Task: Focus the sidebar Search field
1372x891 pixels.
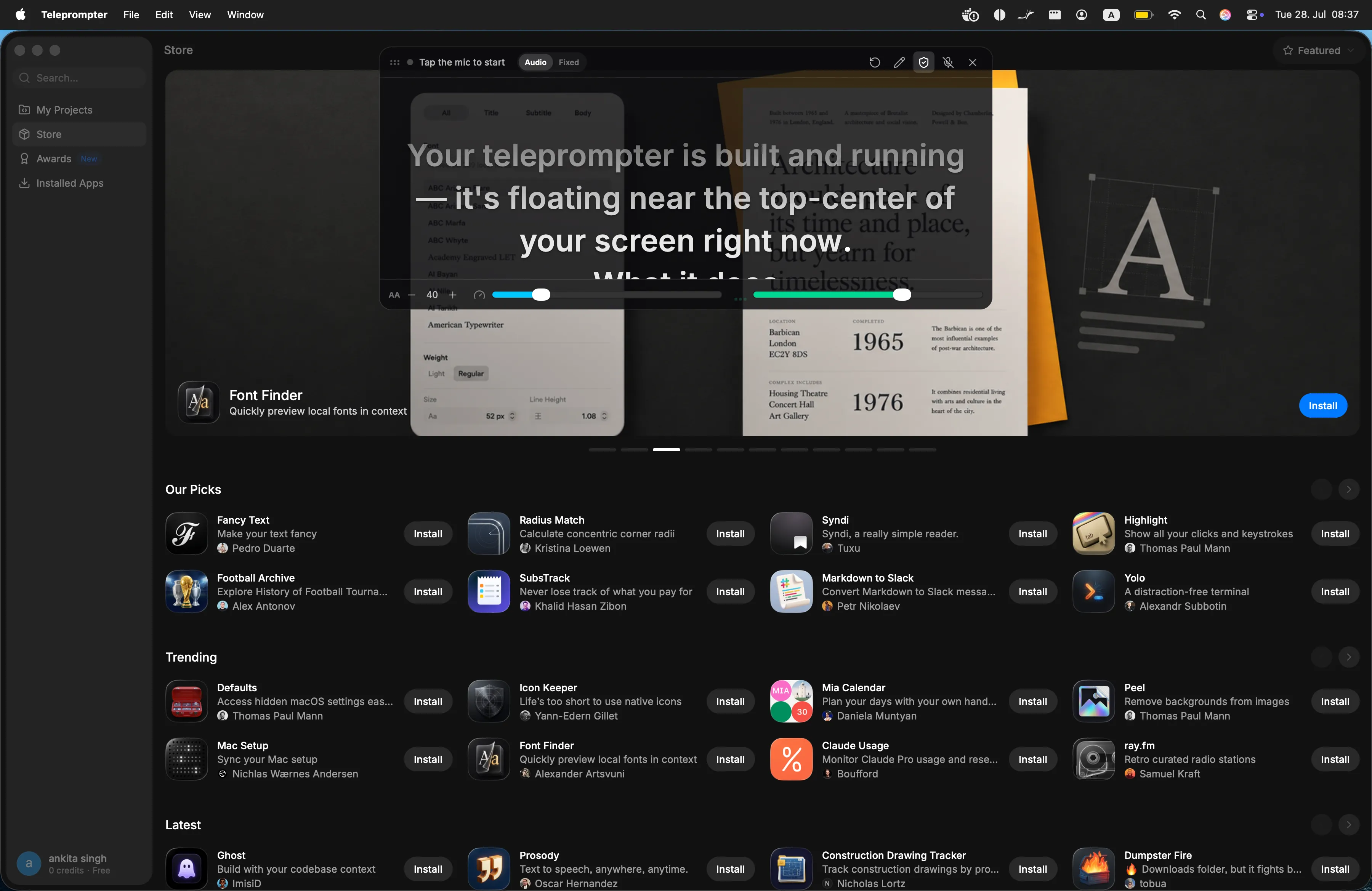Action: coord(80,78)
